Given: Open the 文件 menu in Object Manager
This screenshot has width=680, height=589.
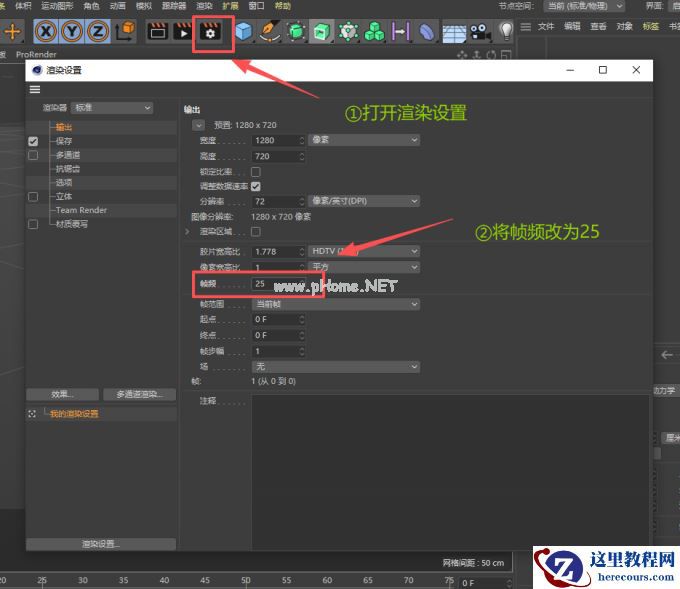Looking at the screenshot, I should pyautogui.click(x=546, y=26).
